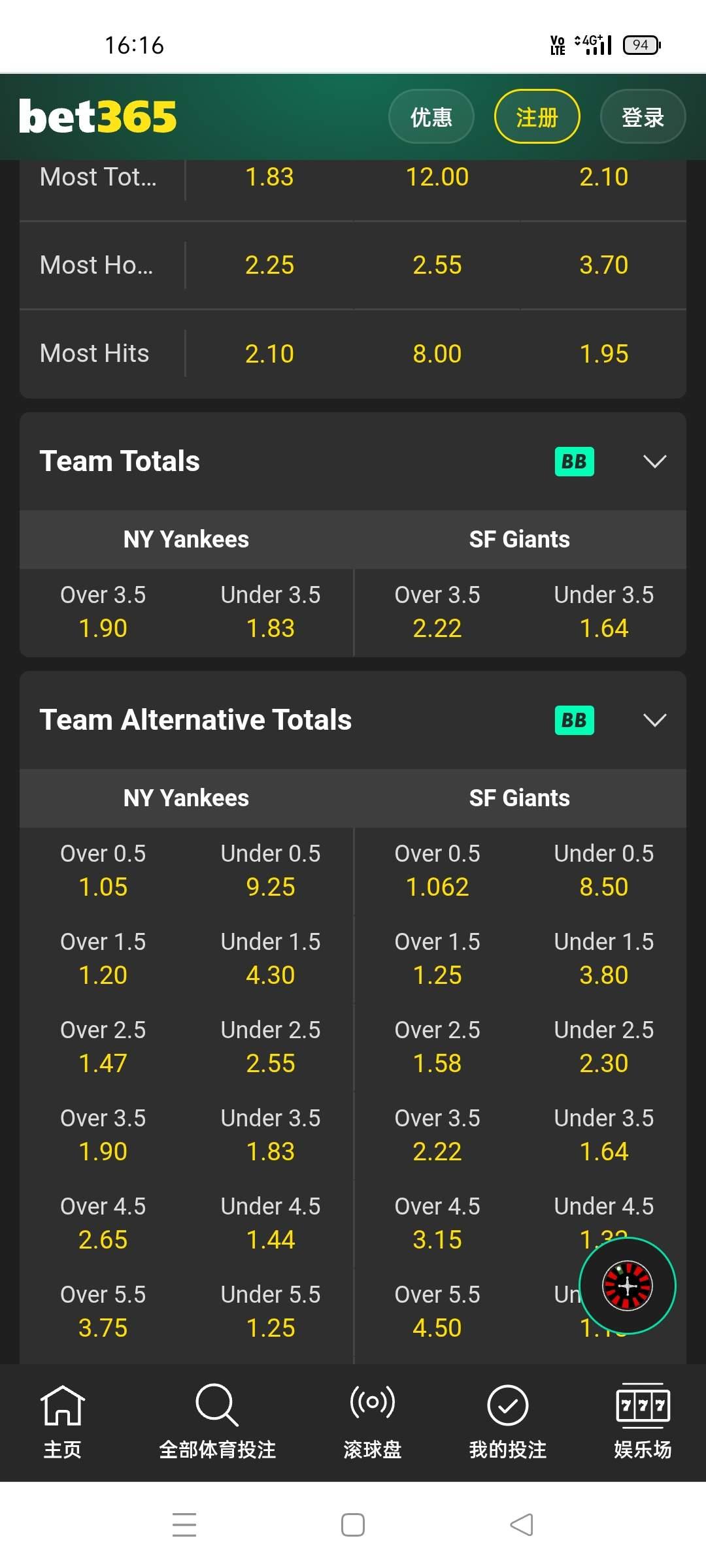Viewport: 706px width, 1568px height.
Task: Open the 优惠 offers button
Action: [431, 118]
